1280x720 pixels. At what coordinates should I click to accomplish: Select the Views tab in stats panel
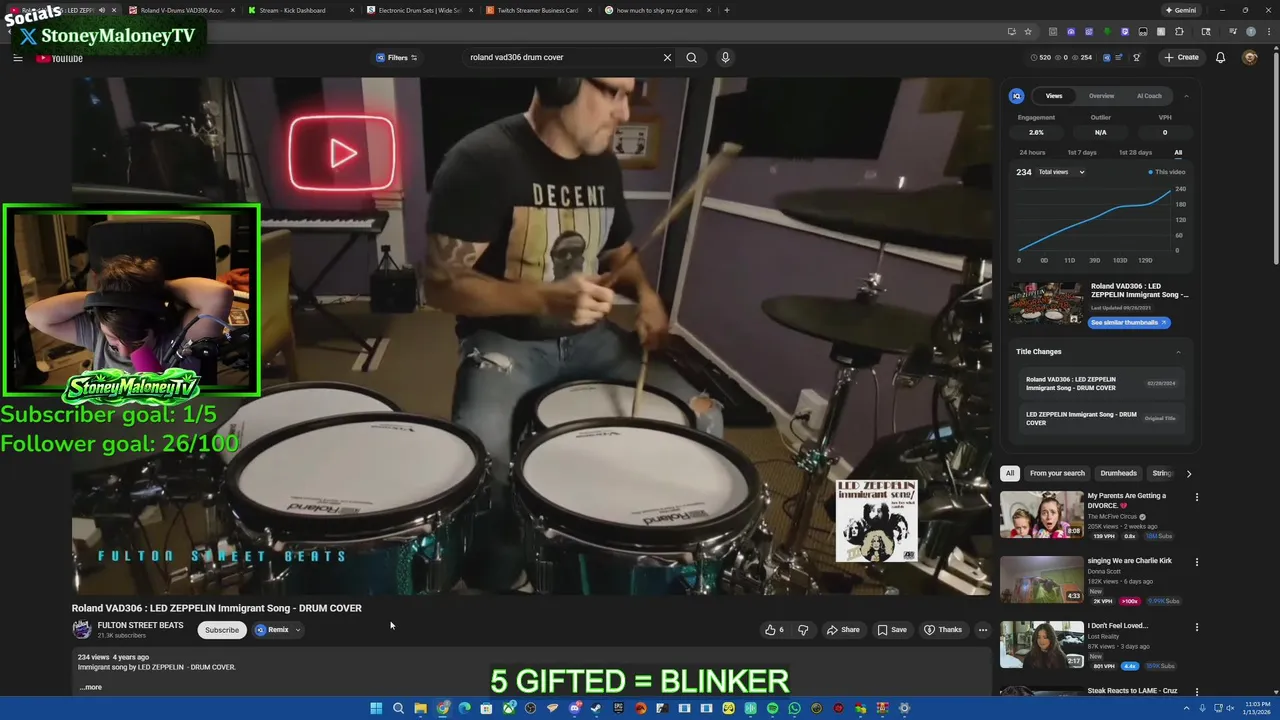[1054, 96]
